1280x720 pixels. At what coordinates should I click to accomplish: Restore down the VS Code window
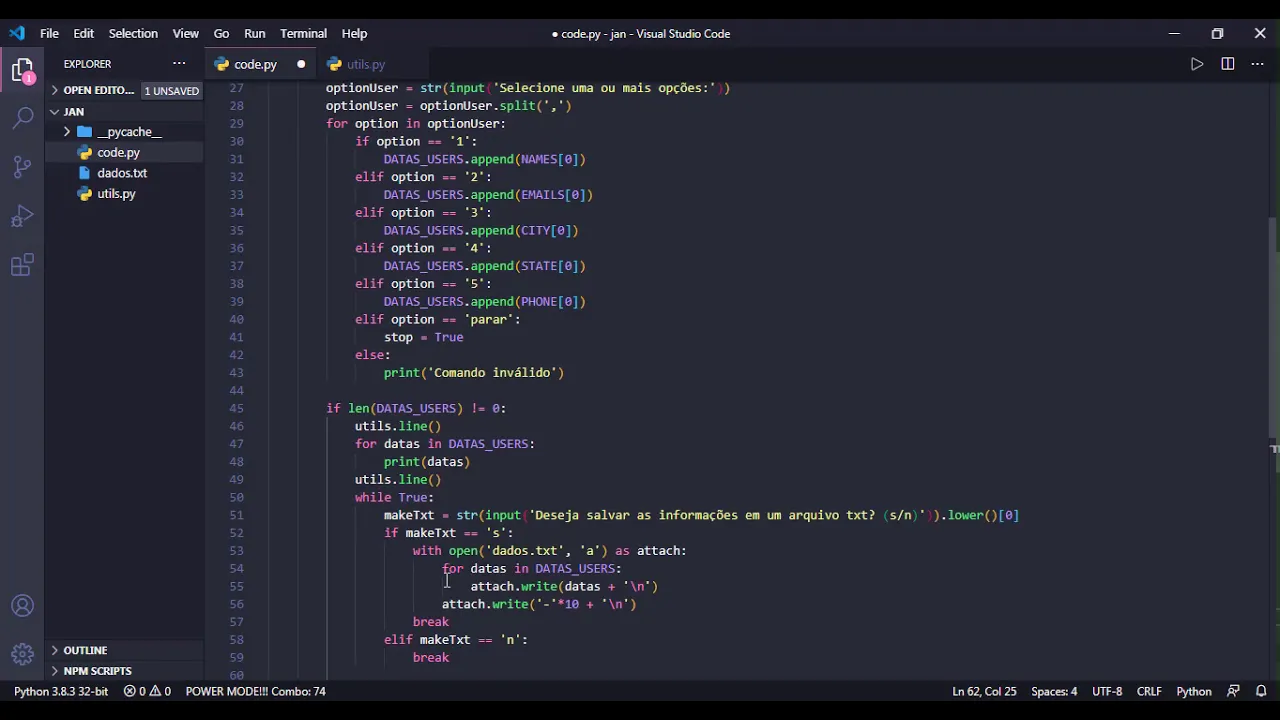coord(1217,33)
